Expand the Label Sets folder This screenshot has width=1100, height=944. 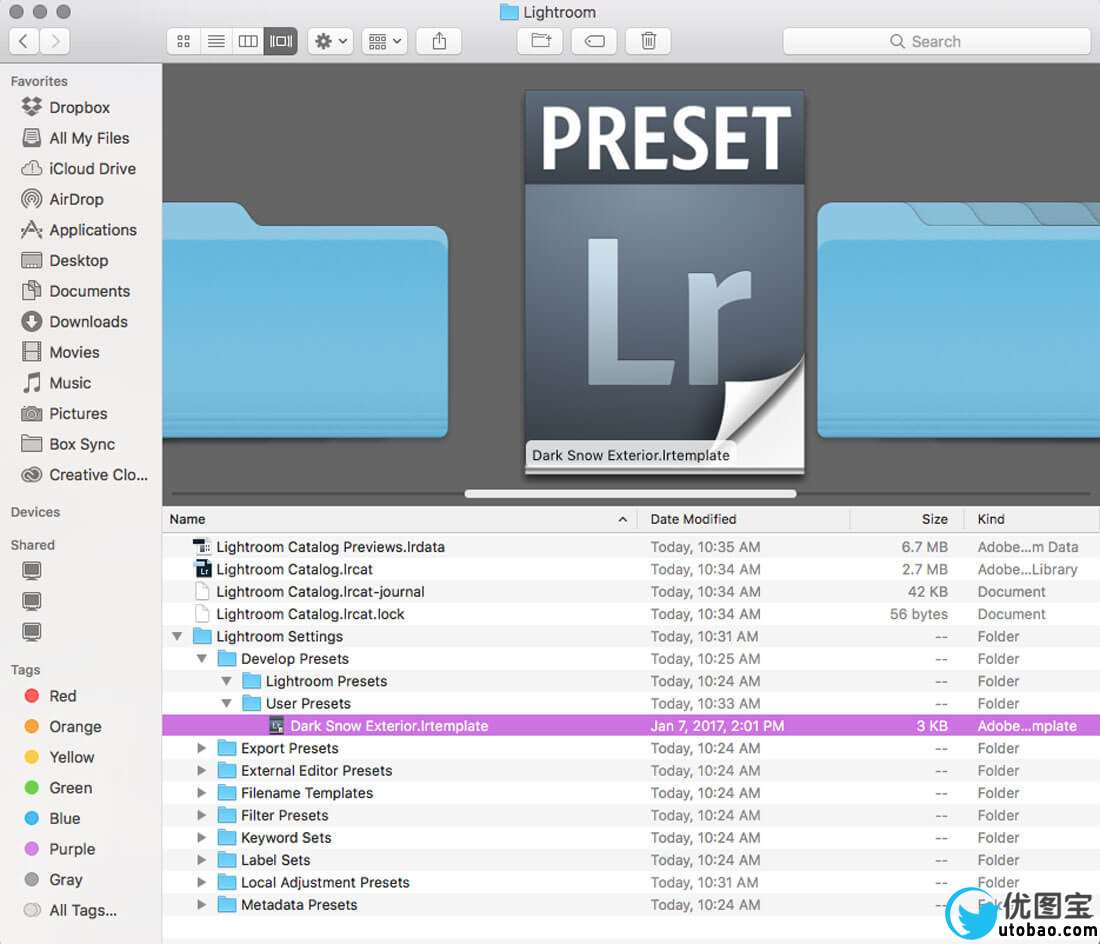202,860
